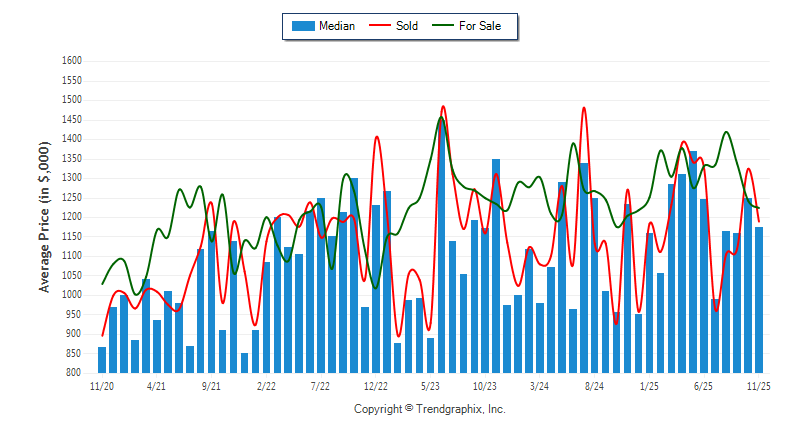The image size is (800, 434).
Task: Click the 2/22 x-axis date label
Action: point(266,385)
